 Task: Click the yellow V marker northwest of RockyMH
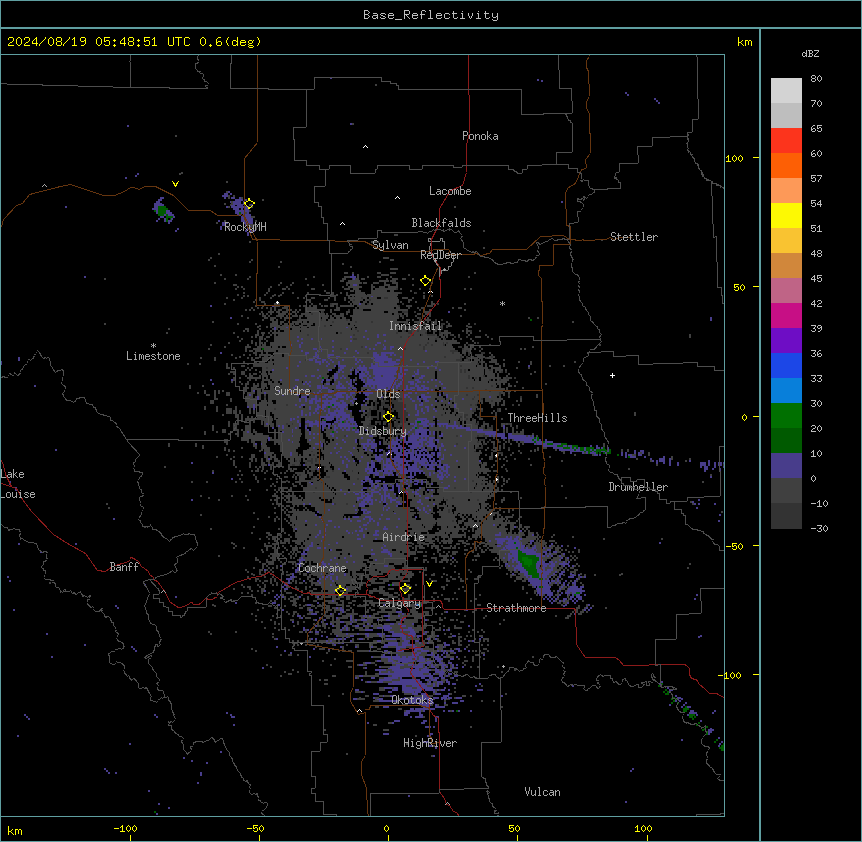point(175,184)
